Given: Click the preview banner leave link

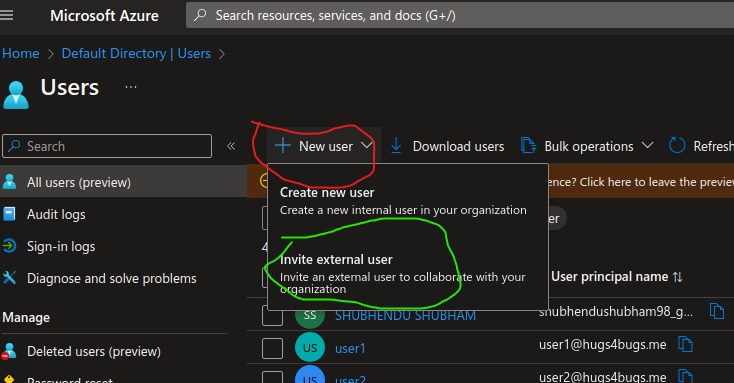Looking at the screenshot, I should pos(639,182).
